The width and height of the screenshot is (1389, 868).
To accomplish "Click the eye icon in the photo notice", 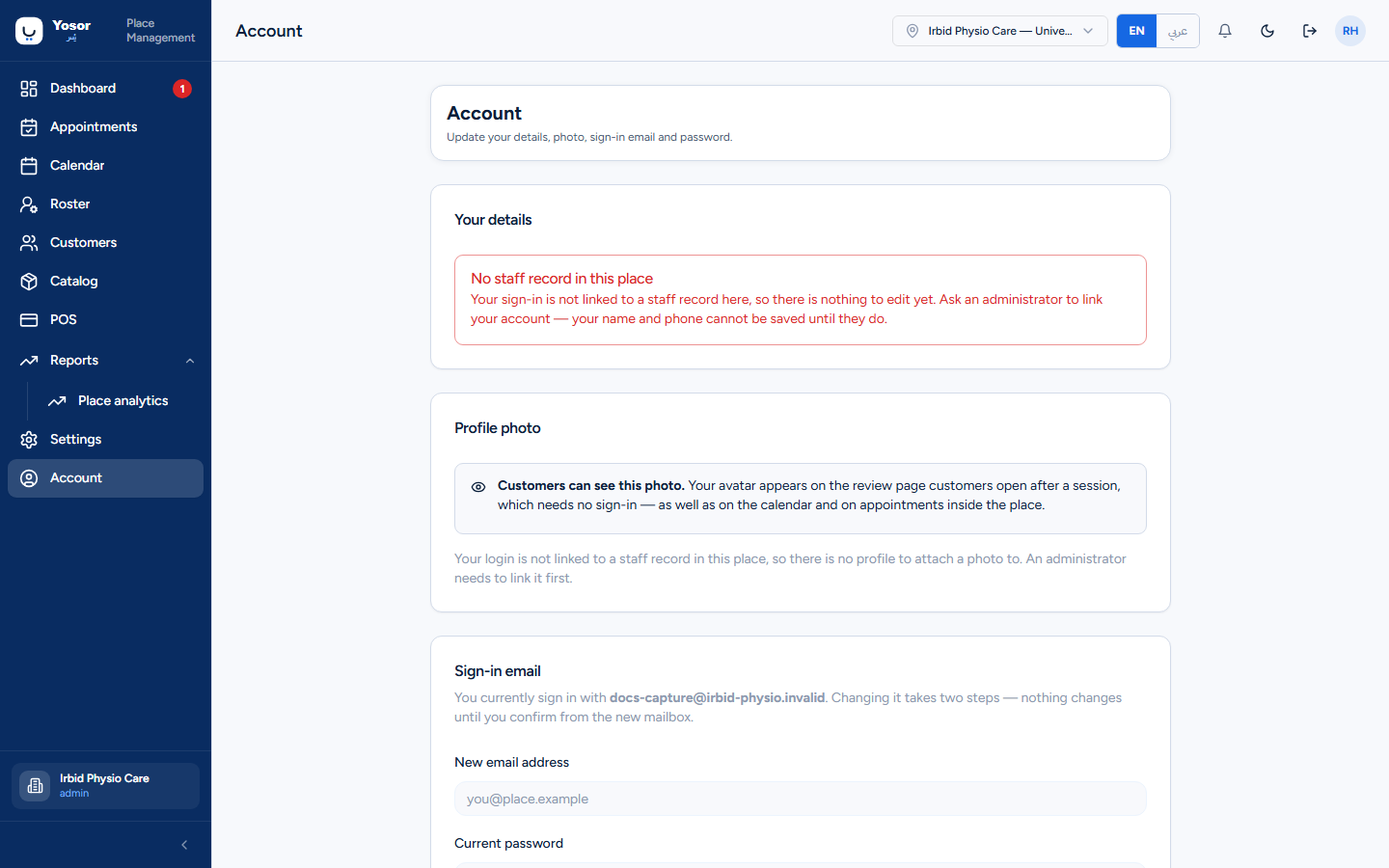I will [x=478, y=487].
